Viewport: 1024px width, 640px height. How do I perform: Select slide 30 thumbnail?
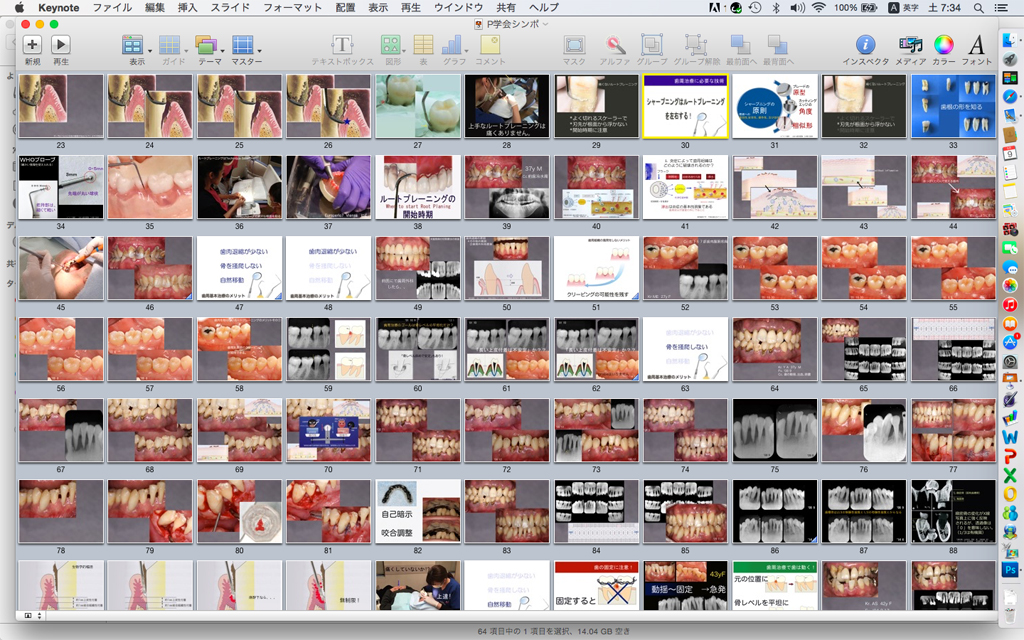pos(685,106)
